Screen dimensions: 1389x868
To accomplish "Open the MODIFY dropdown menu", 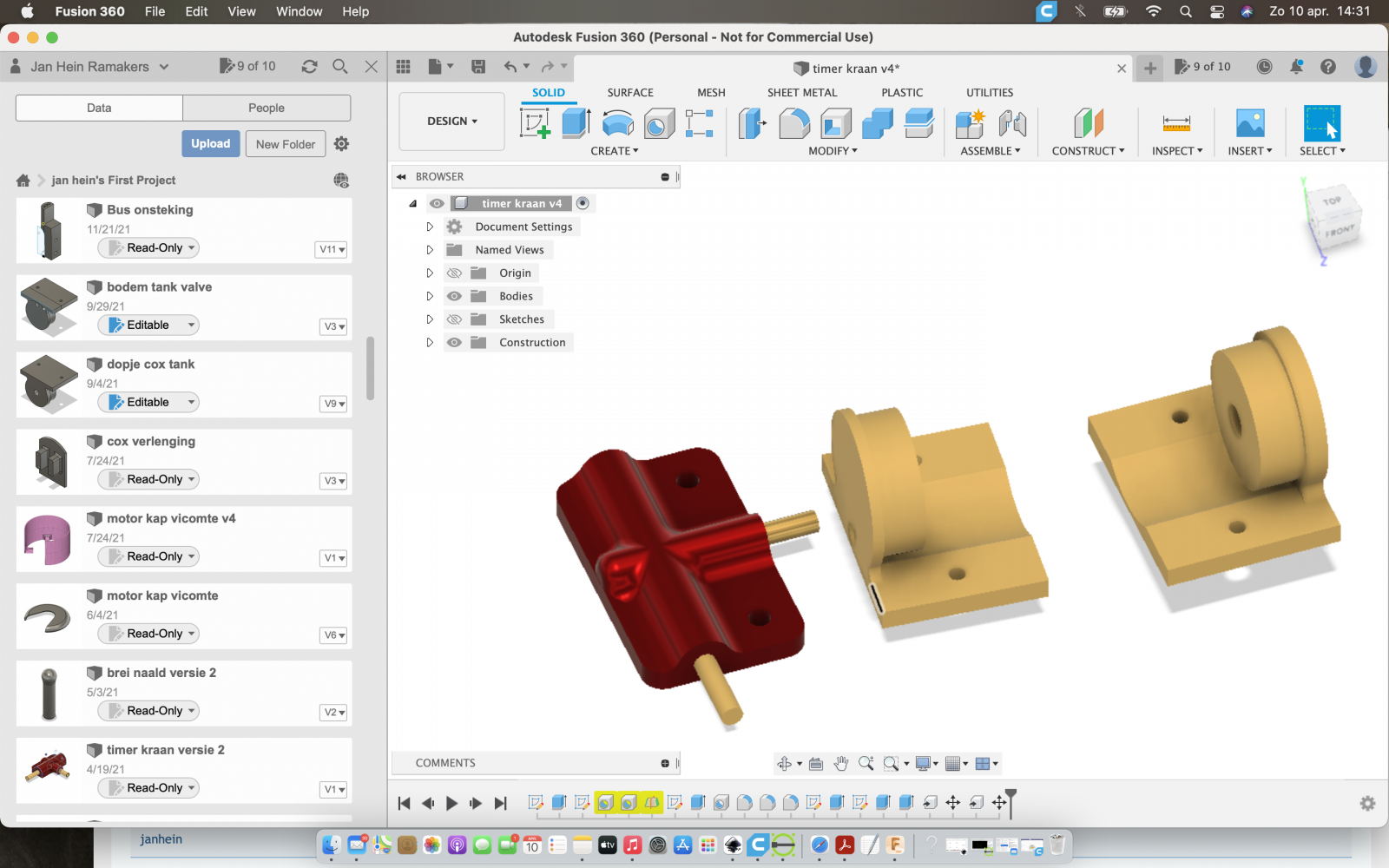I will coord(833,151).
